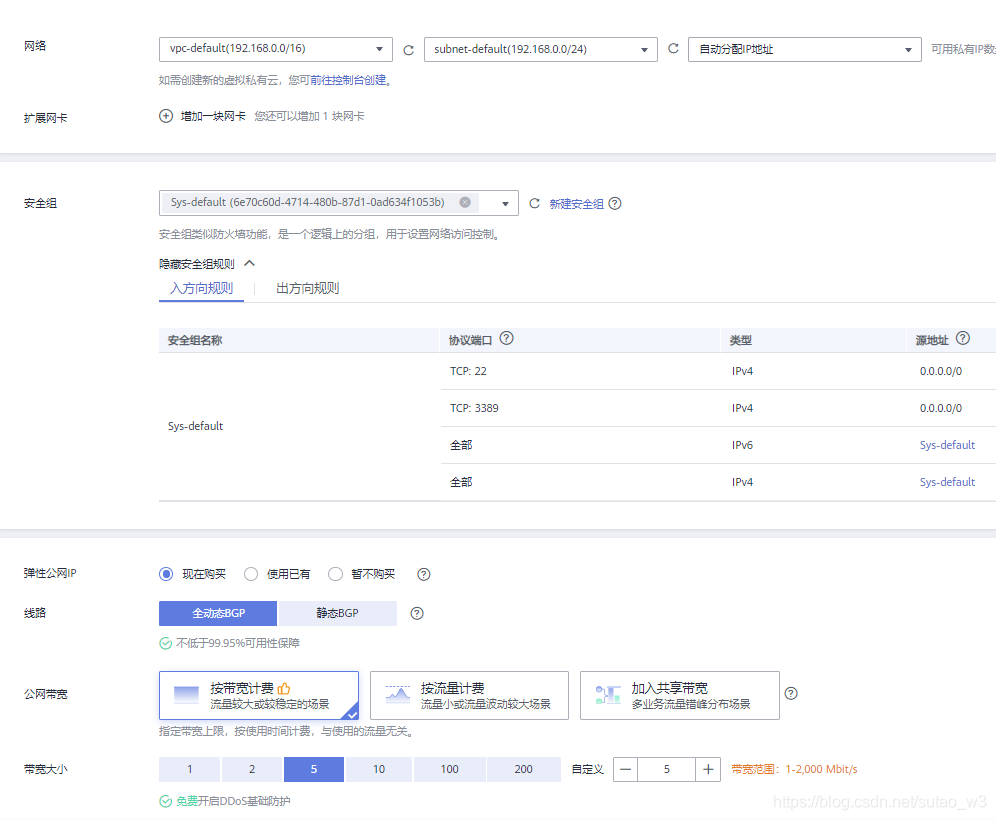996x820 pixels.
Task: Follow the 前往控制台创建 link
Action: pos(348,81)
